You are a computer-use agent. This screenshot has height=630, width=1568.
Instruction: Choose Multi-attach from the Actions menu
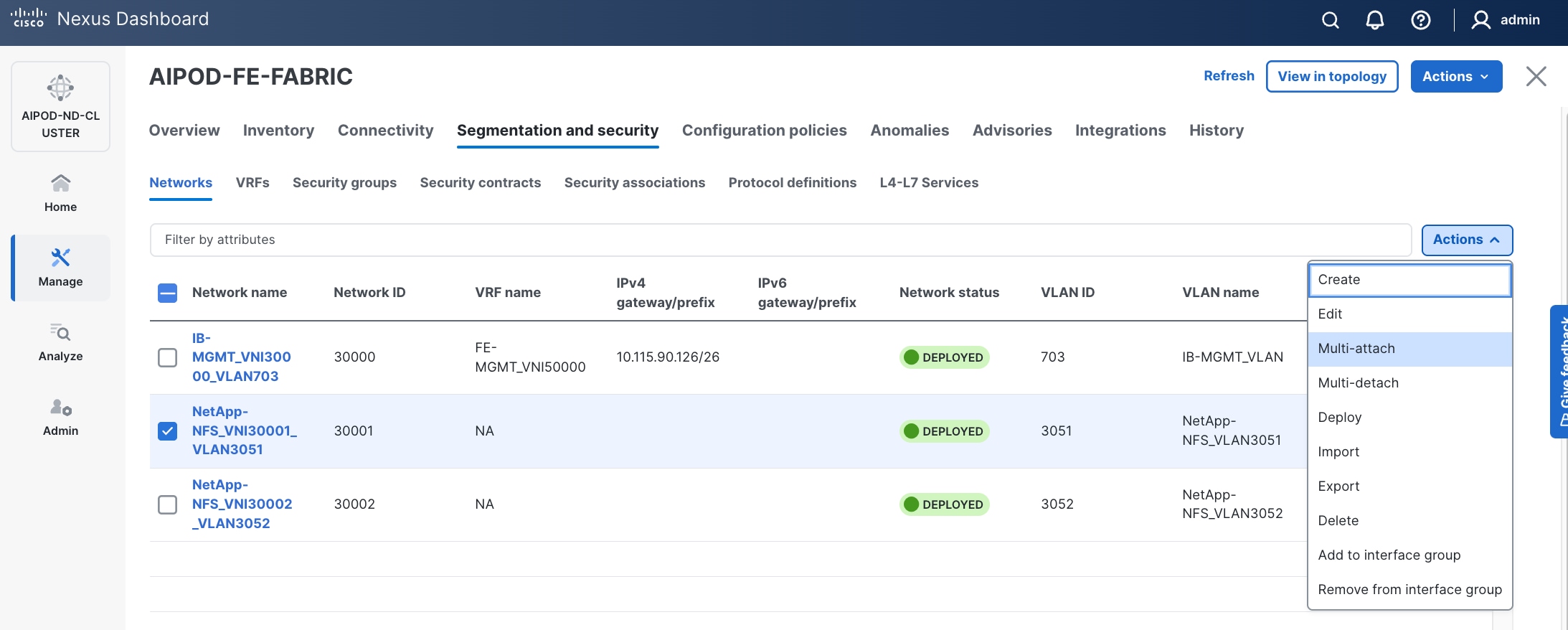(1356, 349)
